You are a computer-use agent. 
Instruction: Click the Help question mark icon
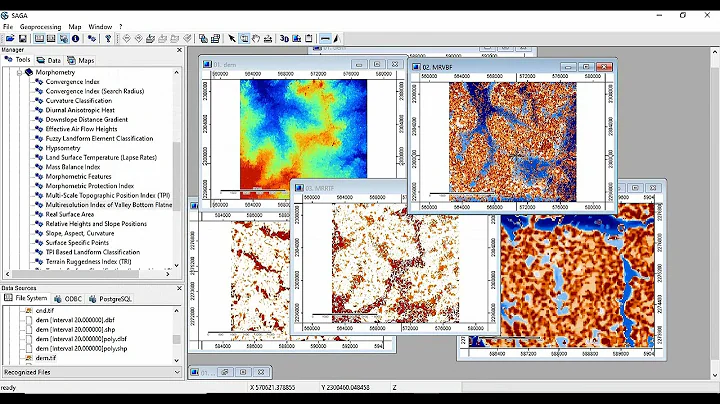tap(108, 39)
